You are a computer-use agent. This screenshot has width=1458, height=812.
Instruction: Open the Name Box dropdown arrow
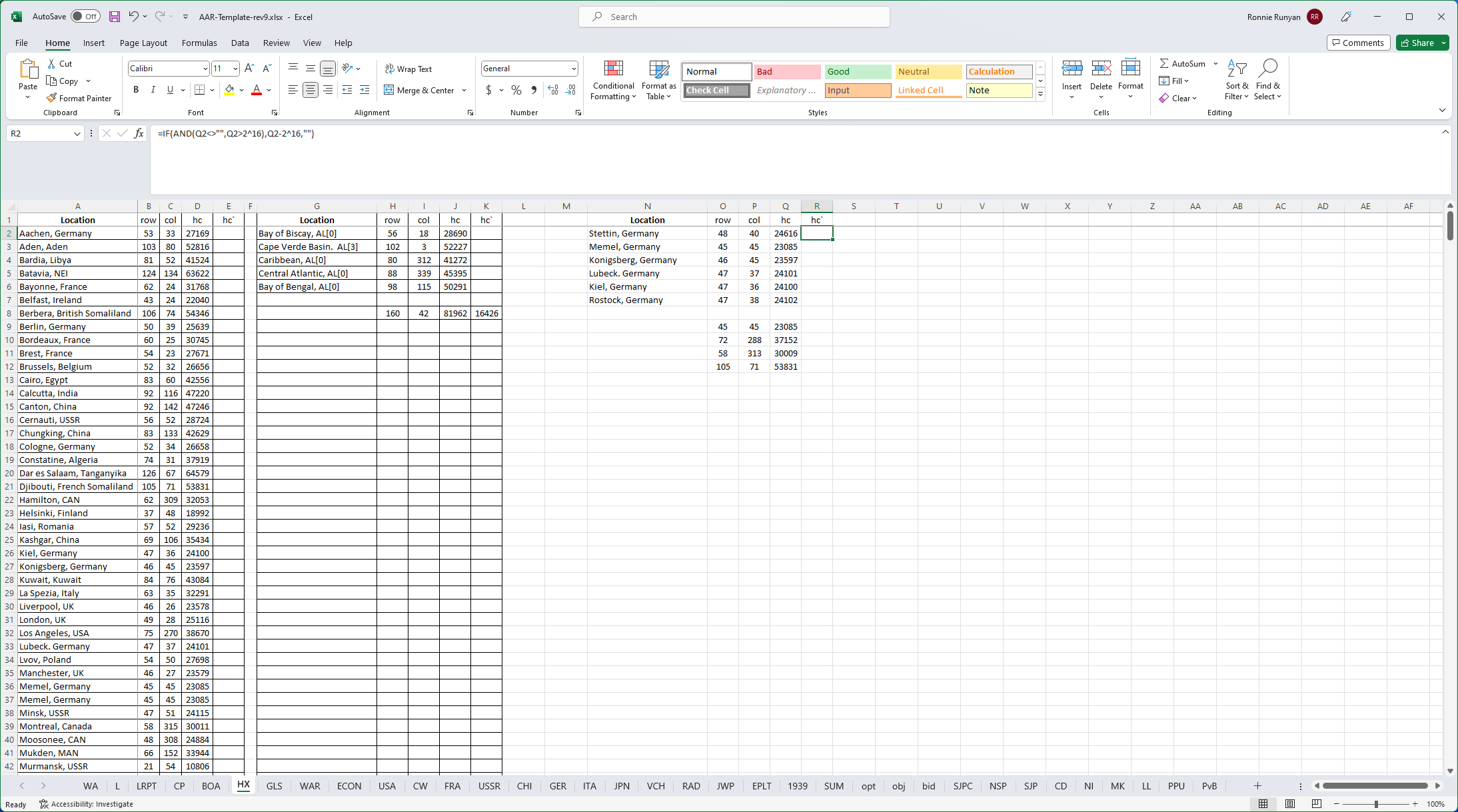point(77,134)
